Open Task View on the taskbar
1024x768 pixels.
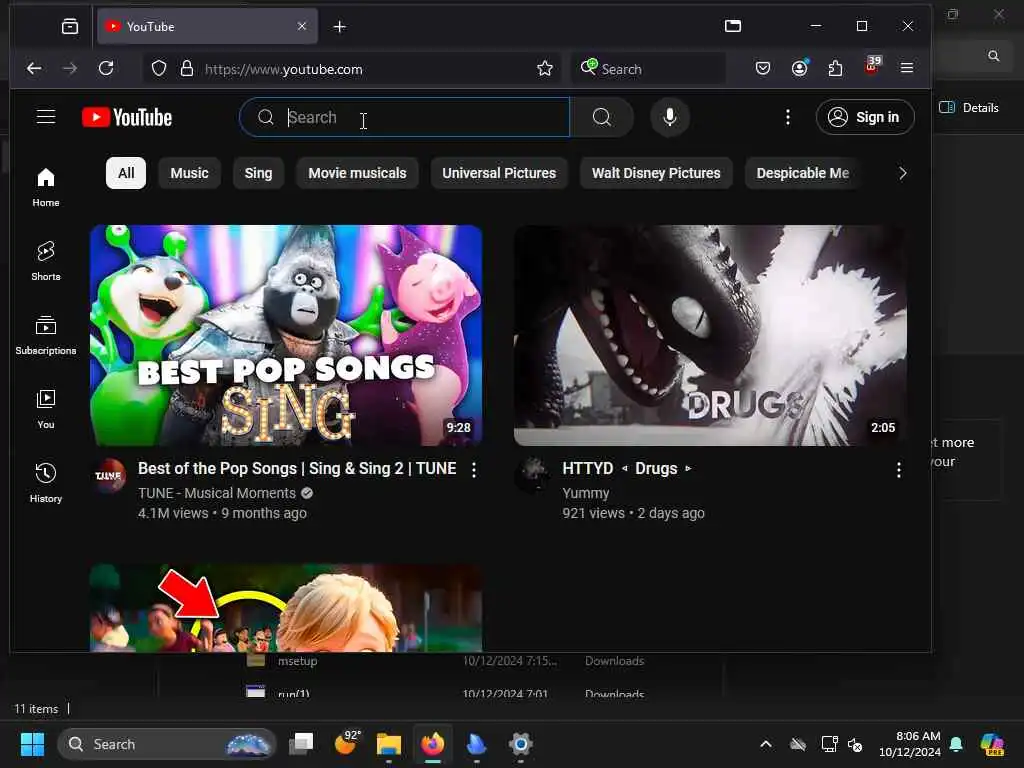[302, 743]
